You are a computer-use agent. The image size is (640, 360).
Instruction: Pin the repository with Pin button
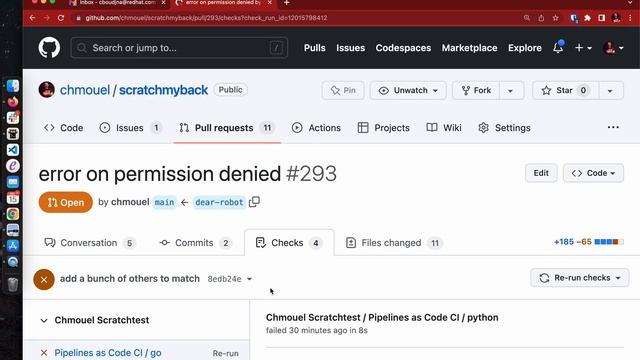(x=343, y=90)
